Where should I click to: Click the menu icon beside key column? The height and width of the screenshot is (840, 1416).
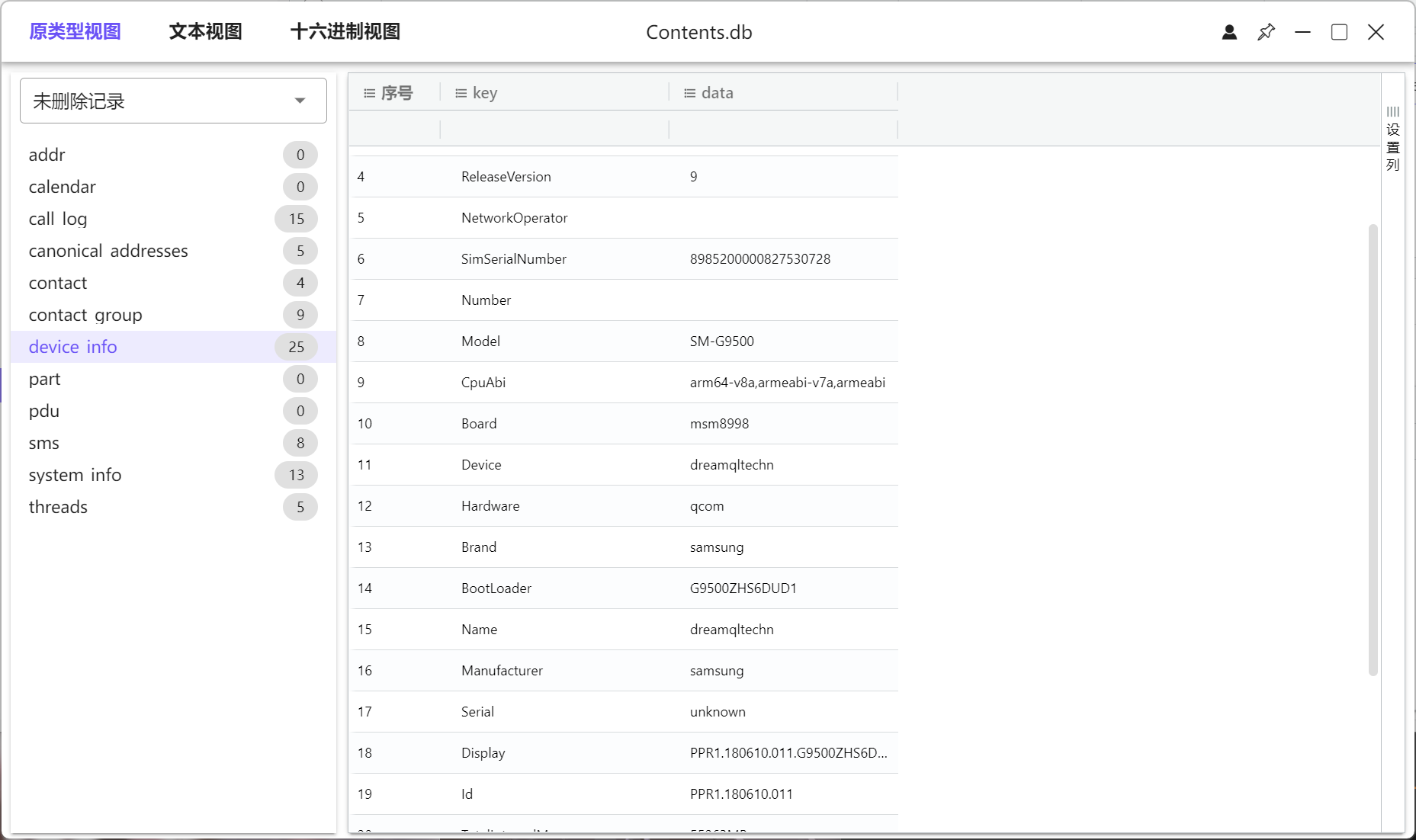click(461, 93)
